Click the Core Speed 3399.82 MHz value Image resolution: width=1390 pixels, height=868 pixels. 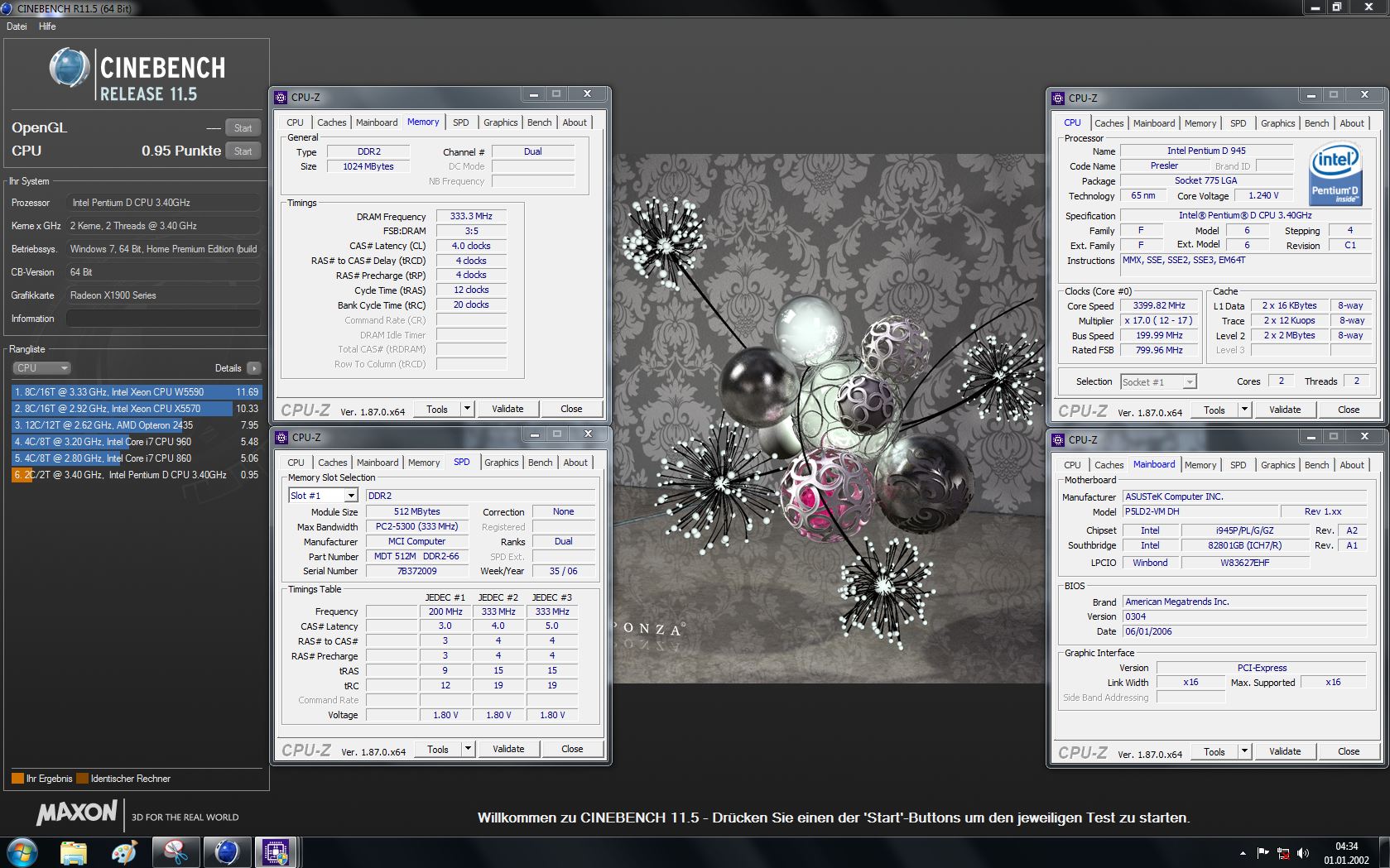tap(1159, 306)
